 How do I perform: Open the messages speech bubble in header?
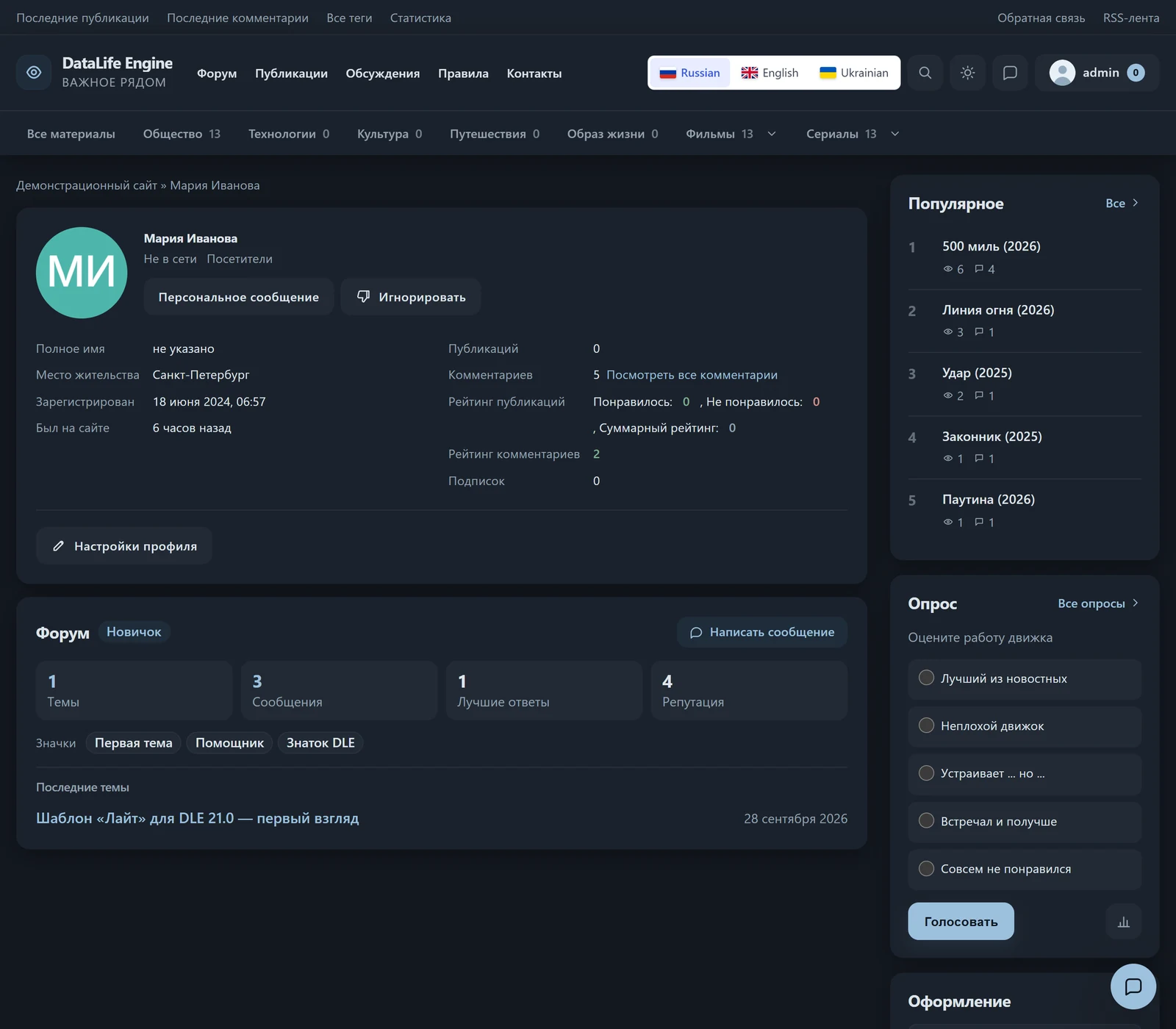1011,73
